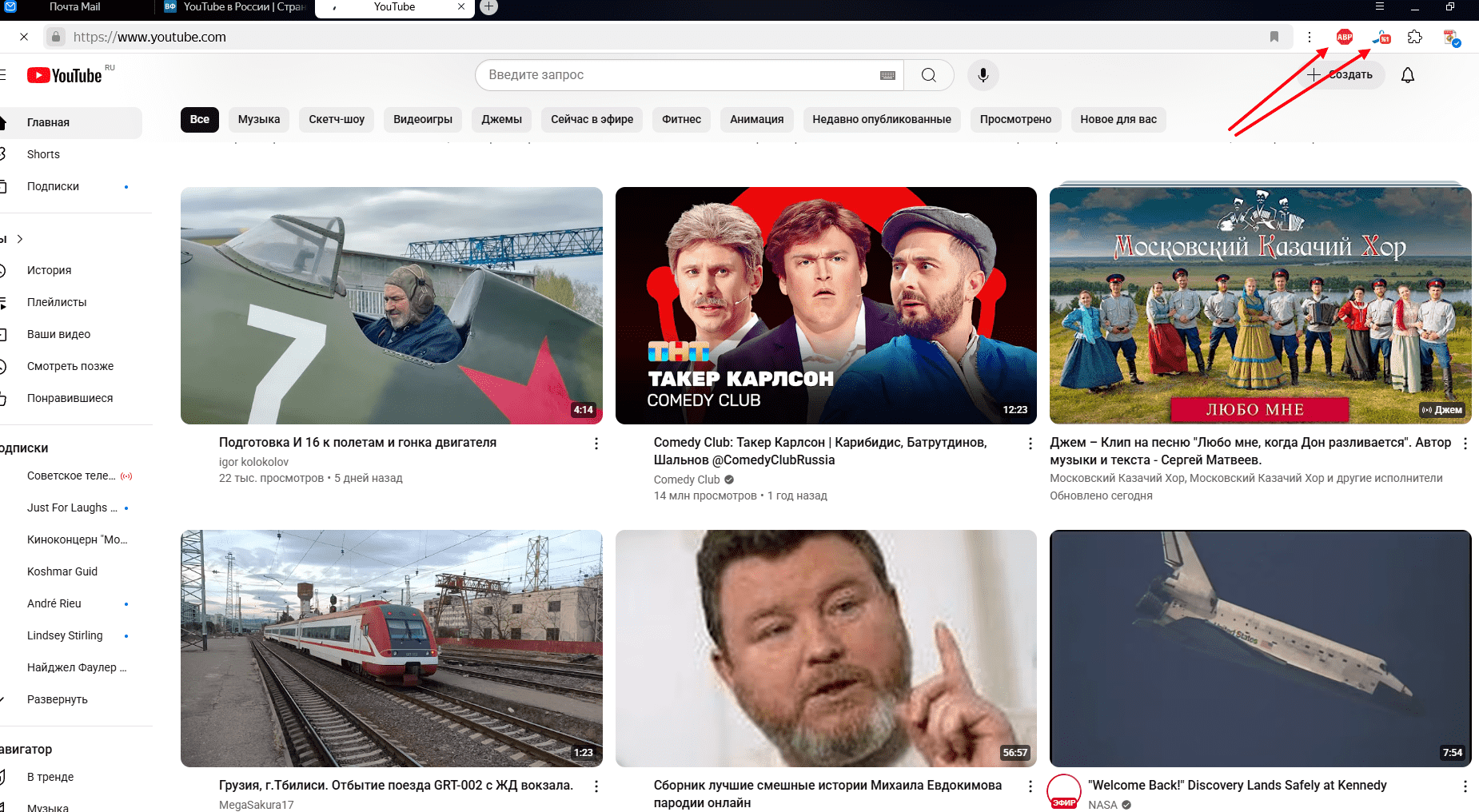Click the search magnifier button

928,75
